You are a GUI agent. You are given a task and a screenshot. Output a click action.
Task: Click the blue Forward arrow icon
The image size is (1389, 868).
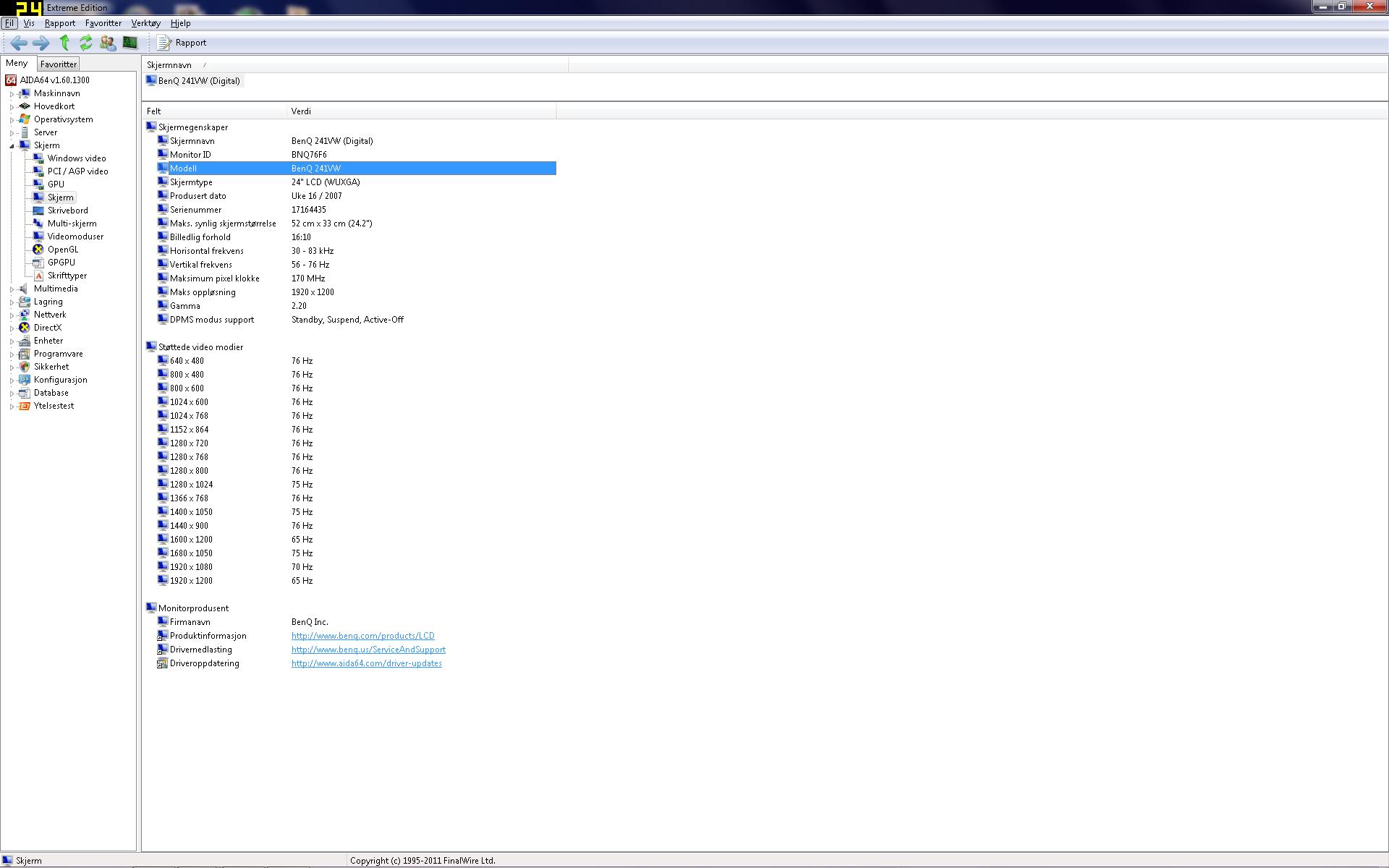pos(41,43)
